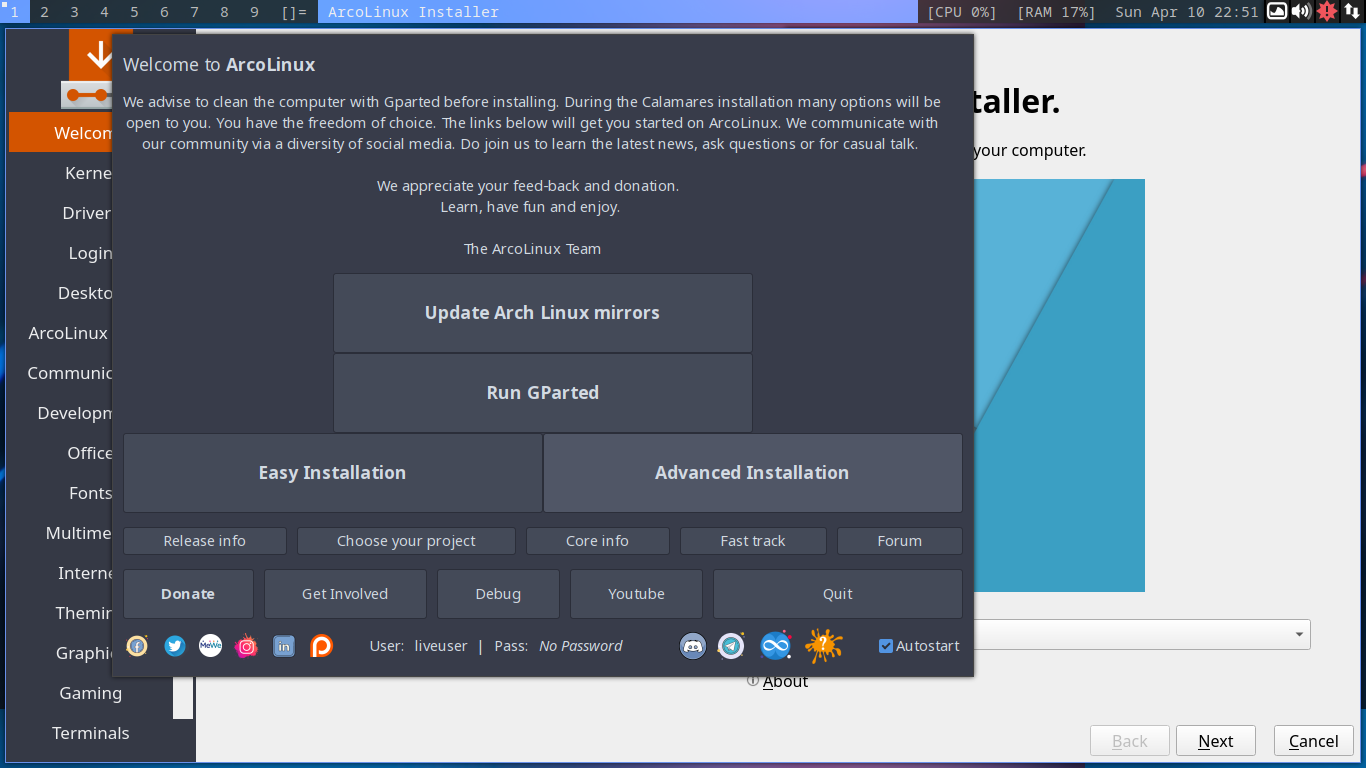This screenshot has height=768, width=1366.
Task: Open the Discord chat icon
Action: 693,646
